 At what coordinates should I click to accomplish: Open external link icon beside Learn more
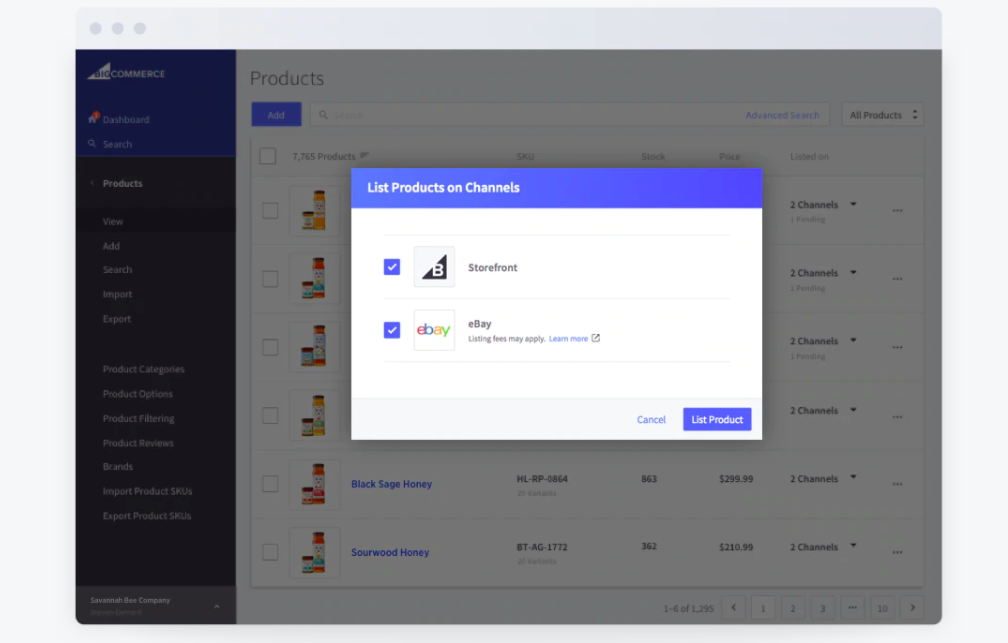tap(596, 338)
